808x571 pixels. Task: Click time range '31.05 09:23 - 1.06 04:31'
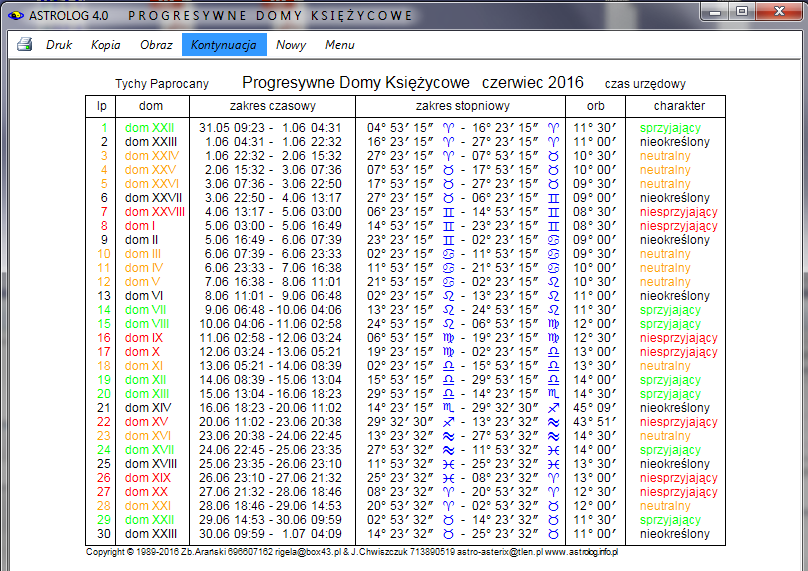(271, 128)
